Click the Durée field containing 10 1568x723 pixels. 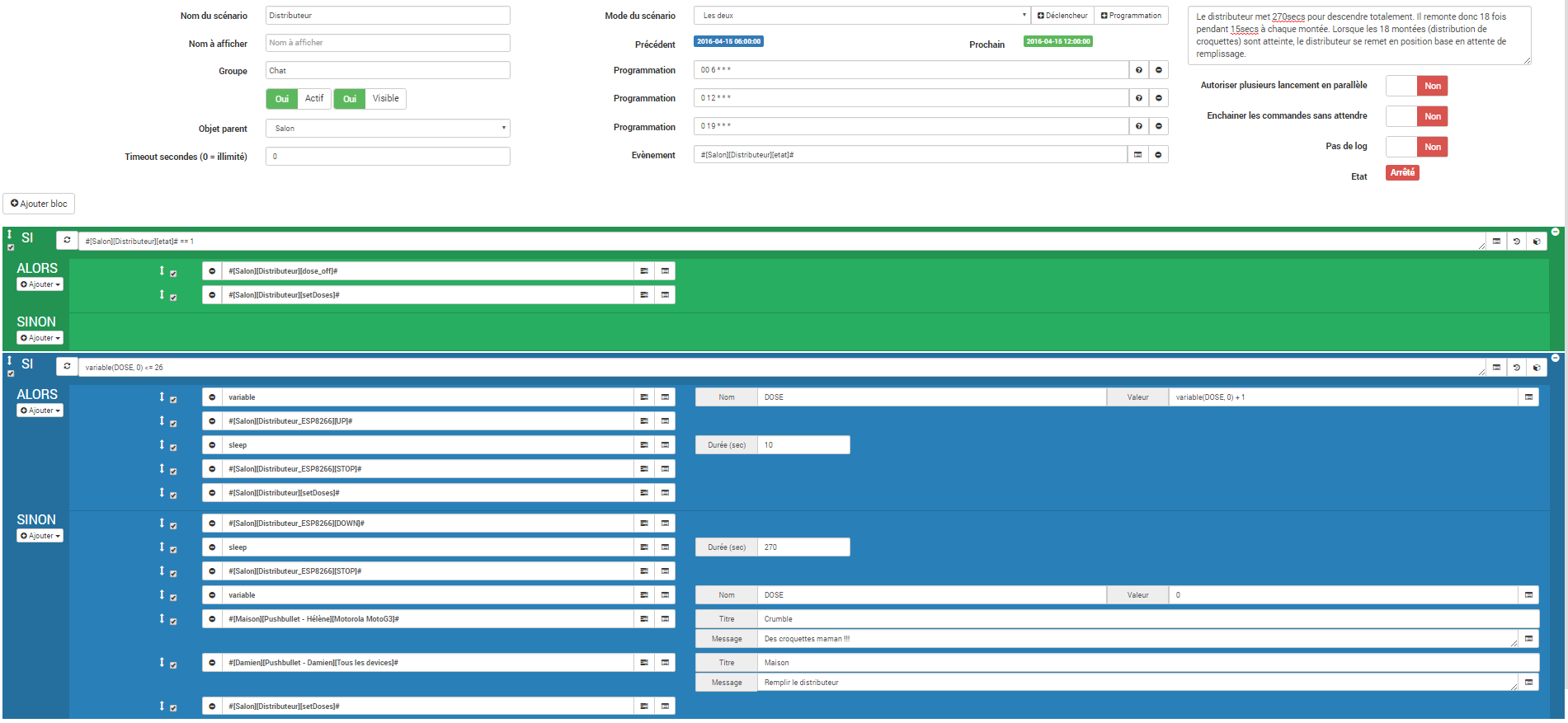click(x=803, y=445)
